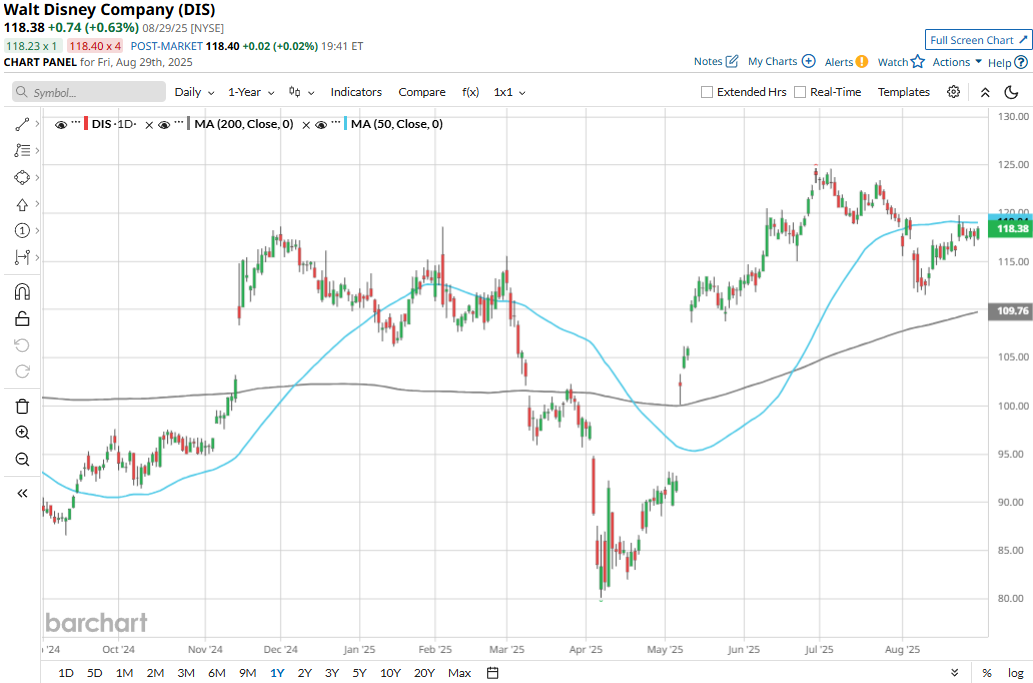Viewport: 1033px width, 683px height.
Task: Enable Real-Time checkbox
Action: pos(800,92)
